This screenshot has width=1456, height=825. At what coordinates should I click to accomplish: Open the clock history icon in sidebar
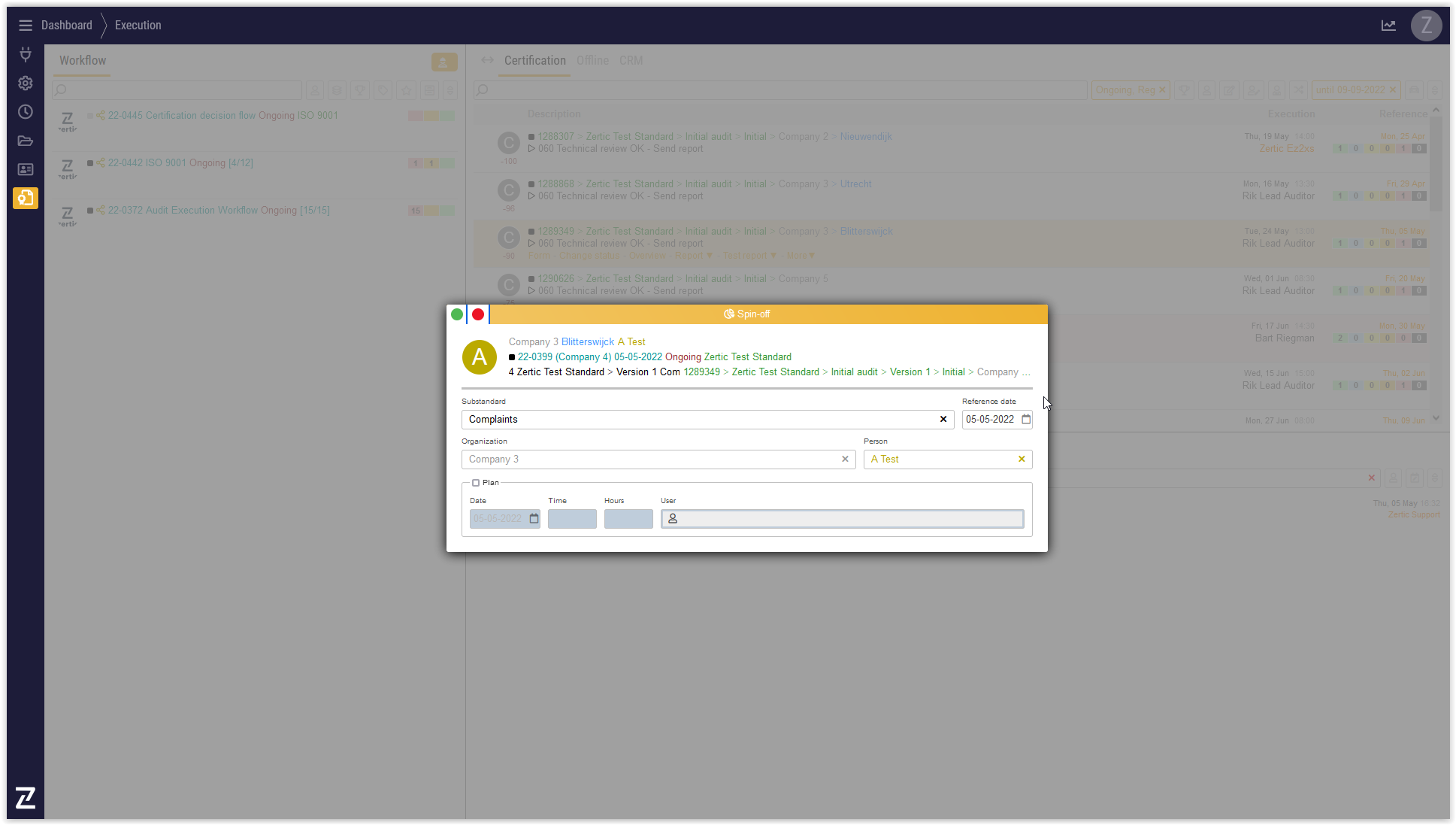pos(25,112)
